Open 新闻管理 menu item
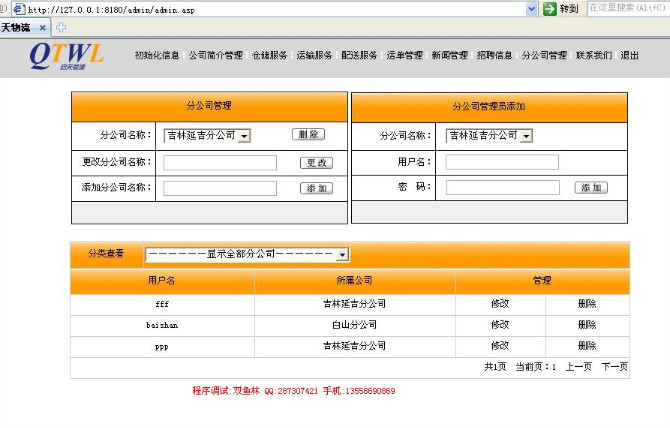 (x=450, y=55)
